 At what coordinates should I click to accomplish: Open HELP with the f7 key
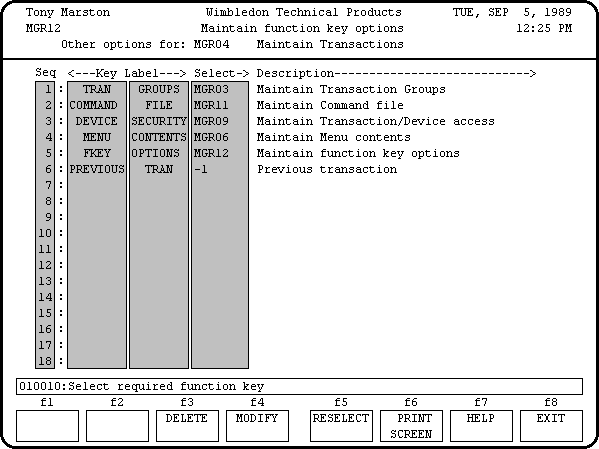click(x=481, y=426)
